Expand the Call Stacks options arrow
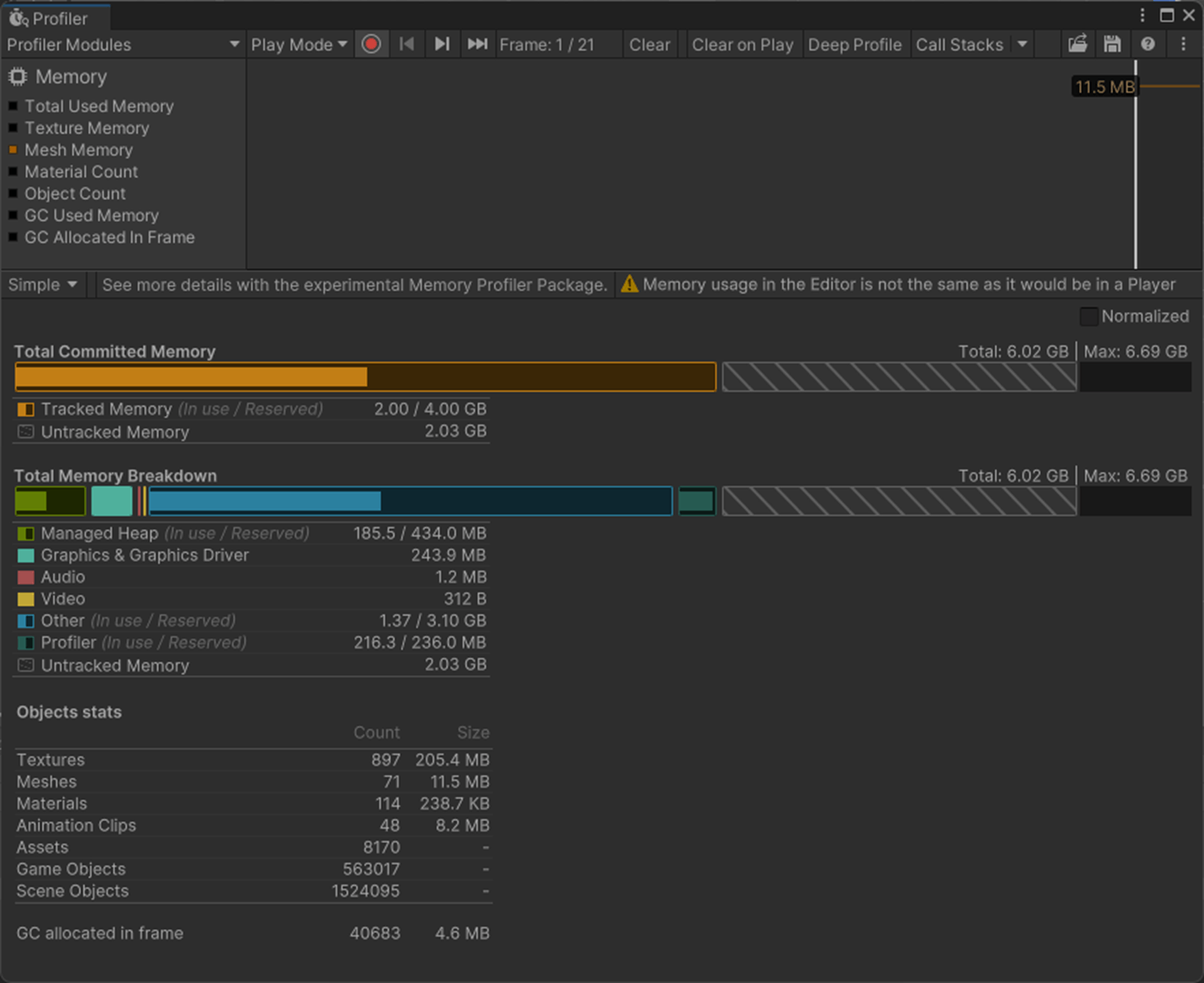The height and width of the screenshot is (983, 1204). pyautogui.click(x=1022, y=45)
